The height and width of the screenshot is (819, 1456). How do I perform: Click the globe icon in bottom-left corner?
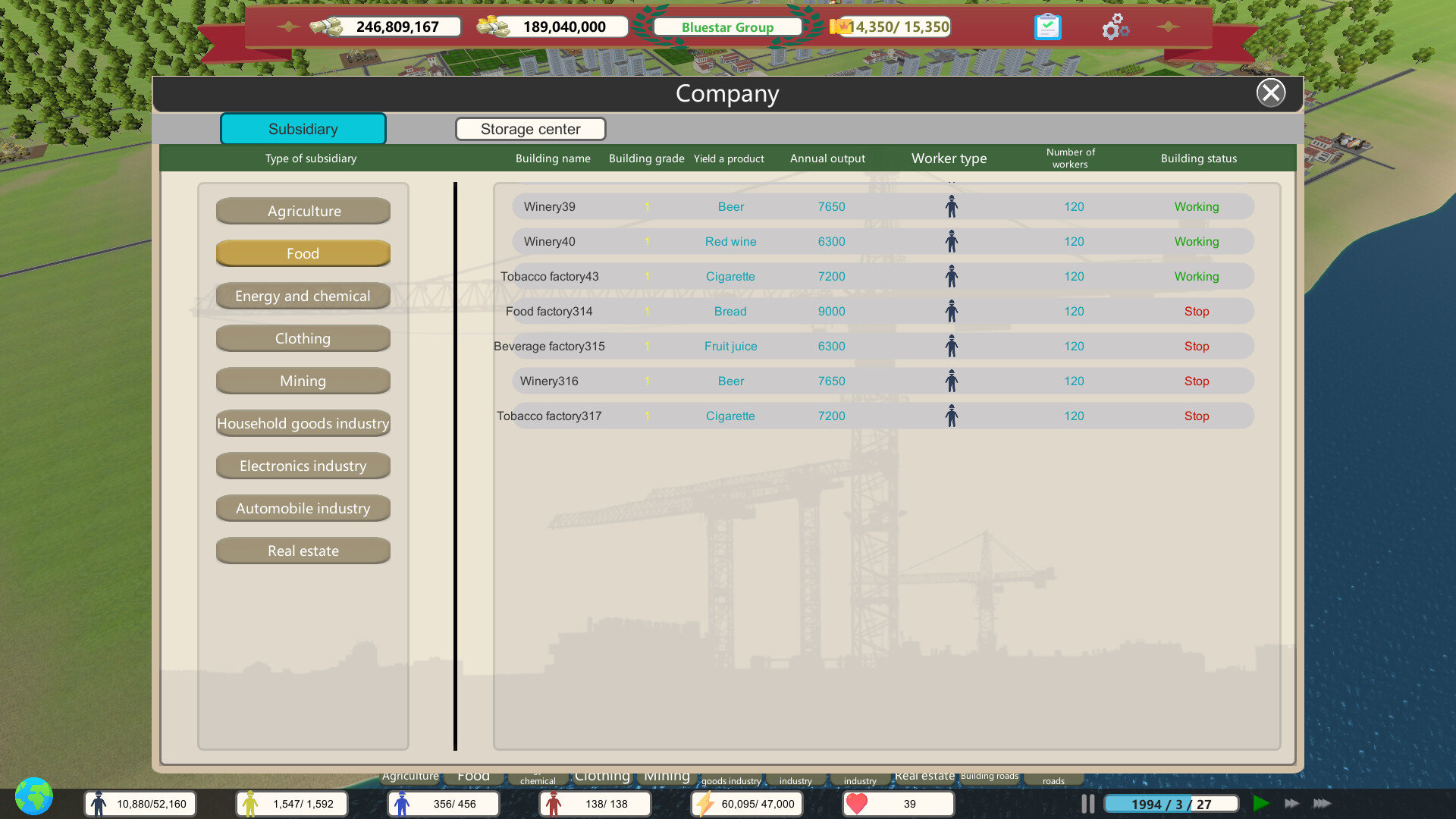pos(35,796)
